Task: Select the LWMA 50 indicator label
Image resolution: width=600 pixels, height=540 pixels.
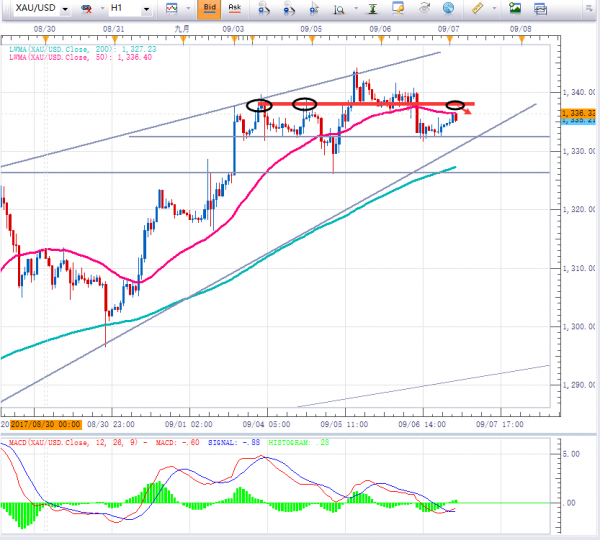Action: coord(80,57)
